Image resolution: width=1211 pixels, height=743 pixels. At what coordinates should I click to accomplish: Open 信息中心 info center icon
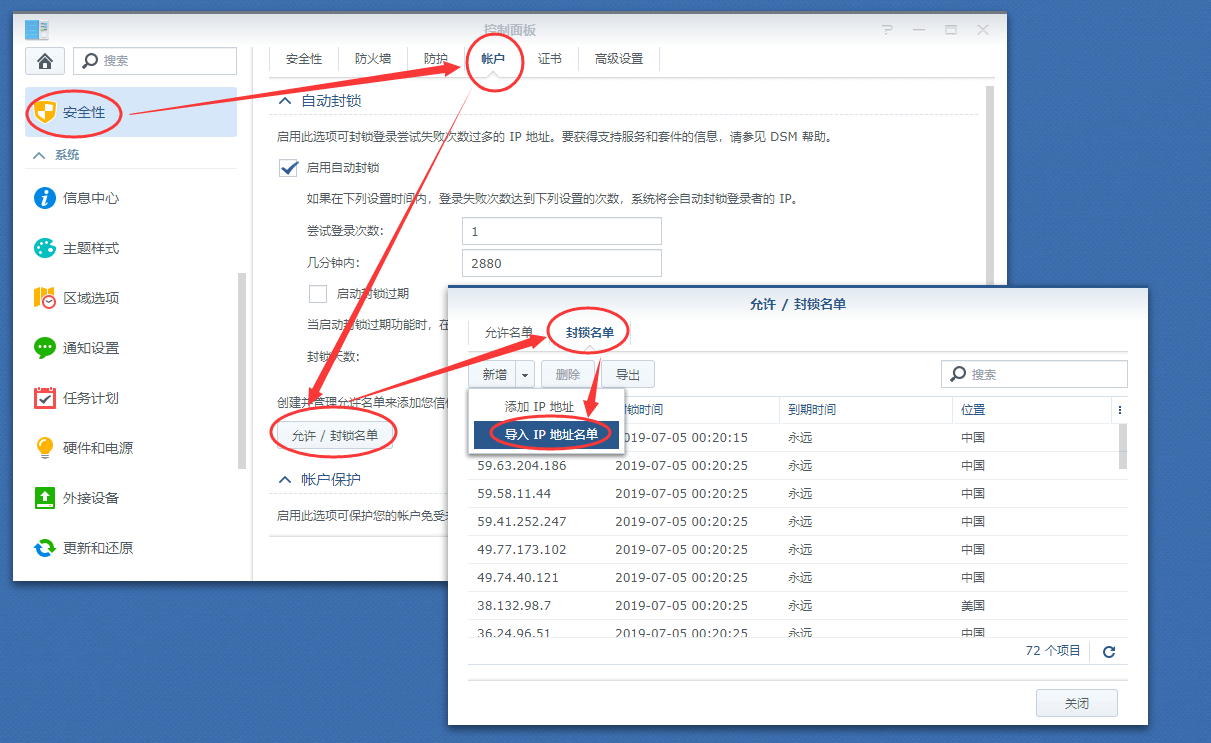pos(45,198)
